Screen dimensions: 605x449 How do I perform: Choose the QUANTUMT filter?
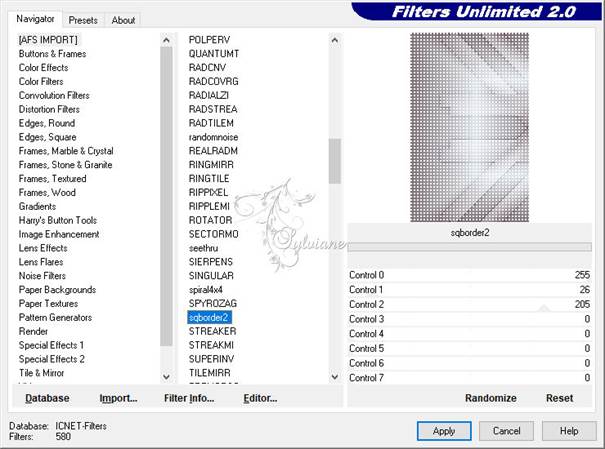coord(214,54)
